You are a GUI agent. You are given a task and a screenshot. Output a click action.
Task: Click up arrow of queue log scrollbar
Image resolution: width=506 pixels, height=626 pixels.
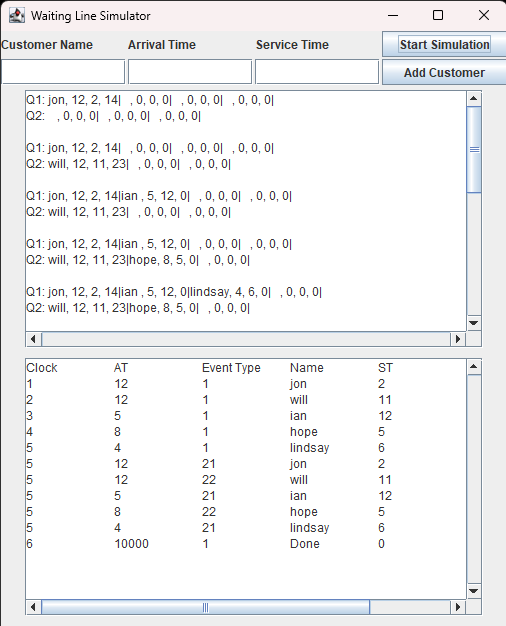(x=474, y=99)
